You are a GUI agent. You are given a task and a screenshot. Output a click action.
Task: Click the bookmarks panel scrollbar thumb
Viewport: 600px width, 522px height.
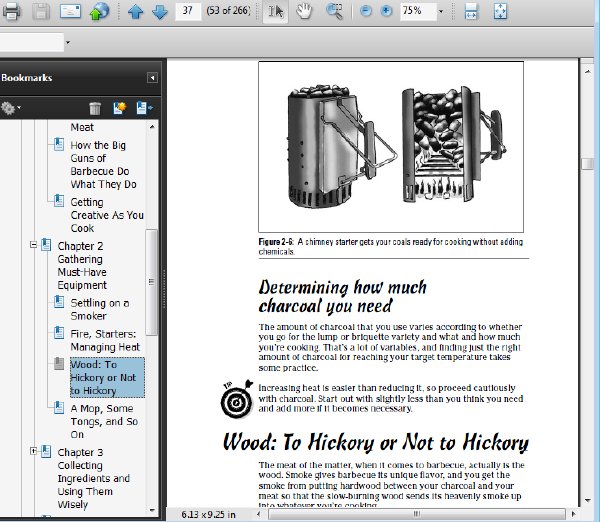click(x=152, y=282)
